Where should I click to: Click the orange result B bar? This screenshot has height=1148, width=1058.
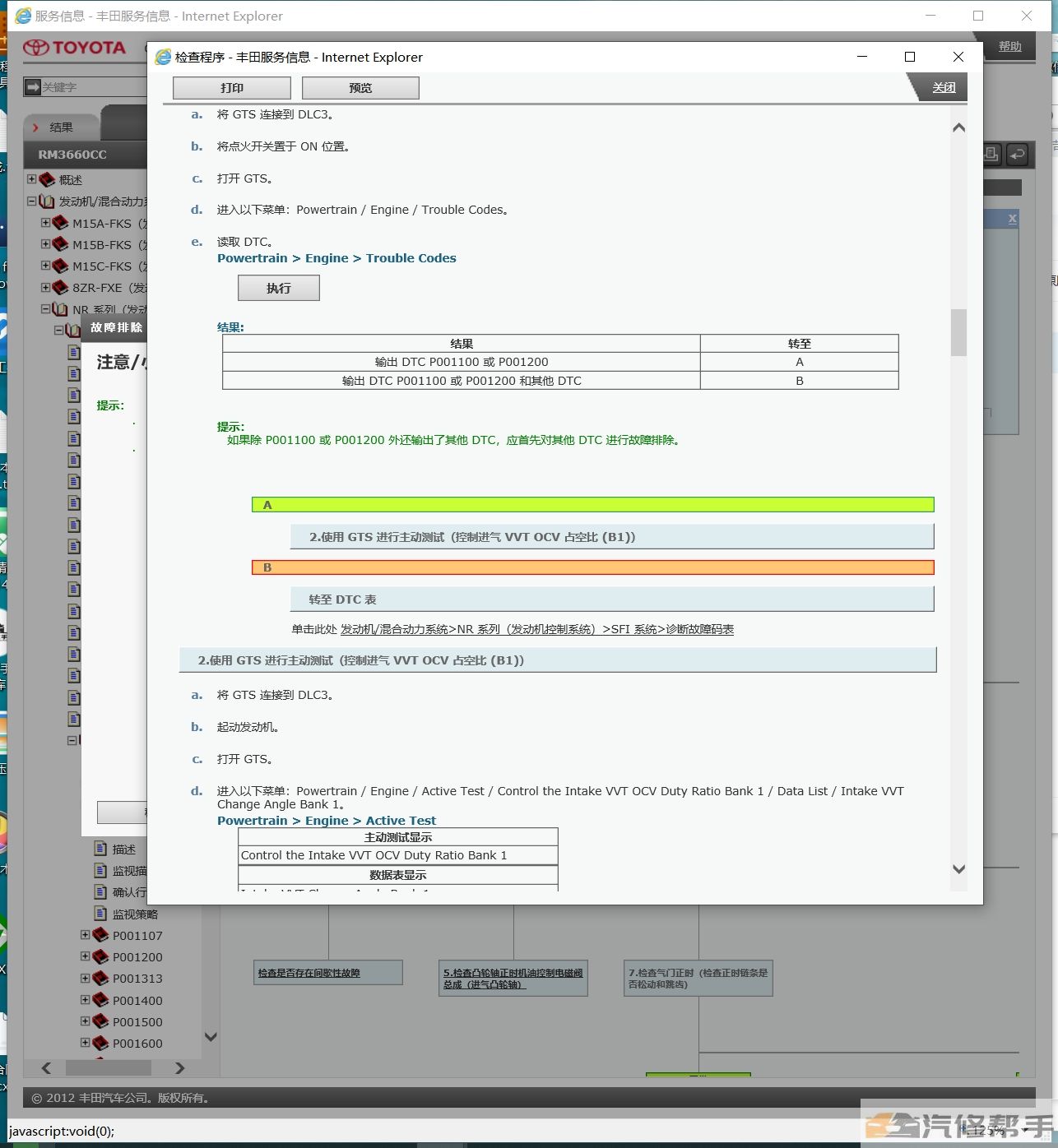coord(593,567)
